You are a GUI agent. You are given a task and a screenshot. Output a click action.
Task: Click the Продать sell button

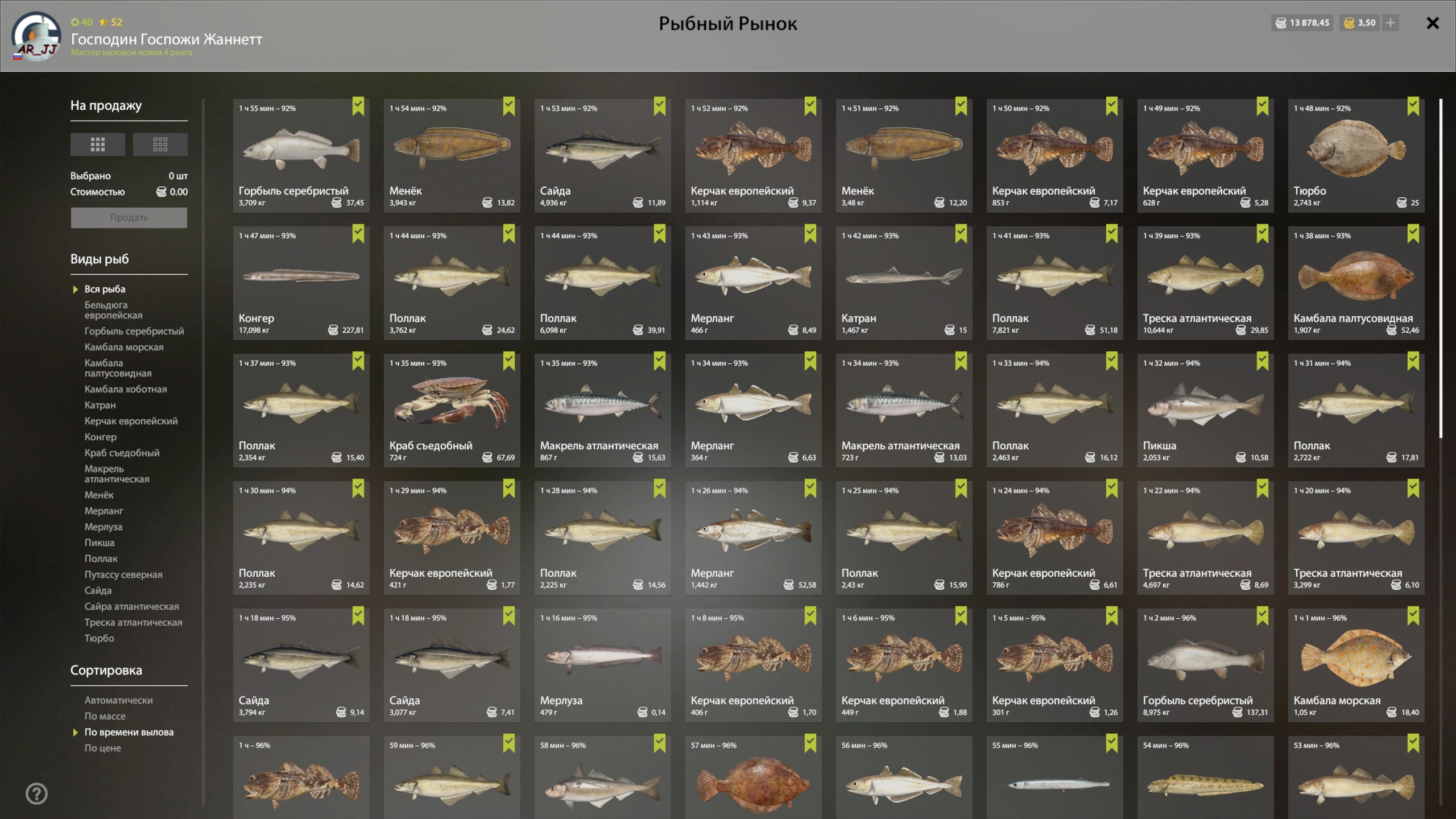point(129,217)
